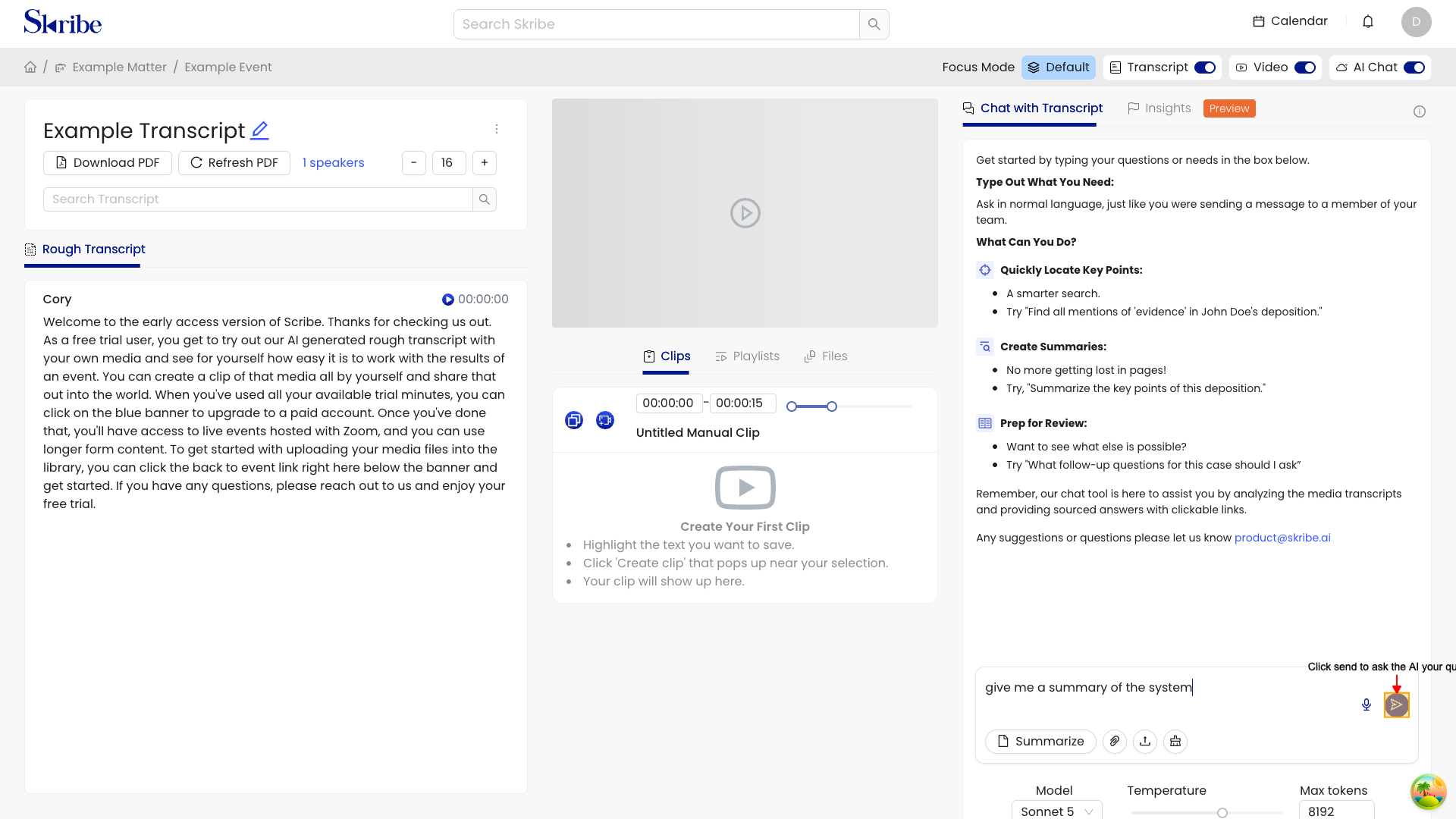Switch to the Insights tab
1456x819 pixels.
[x=1159, y=108]
